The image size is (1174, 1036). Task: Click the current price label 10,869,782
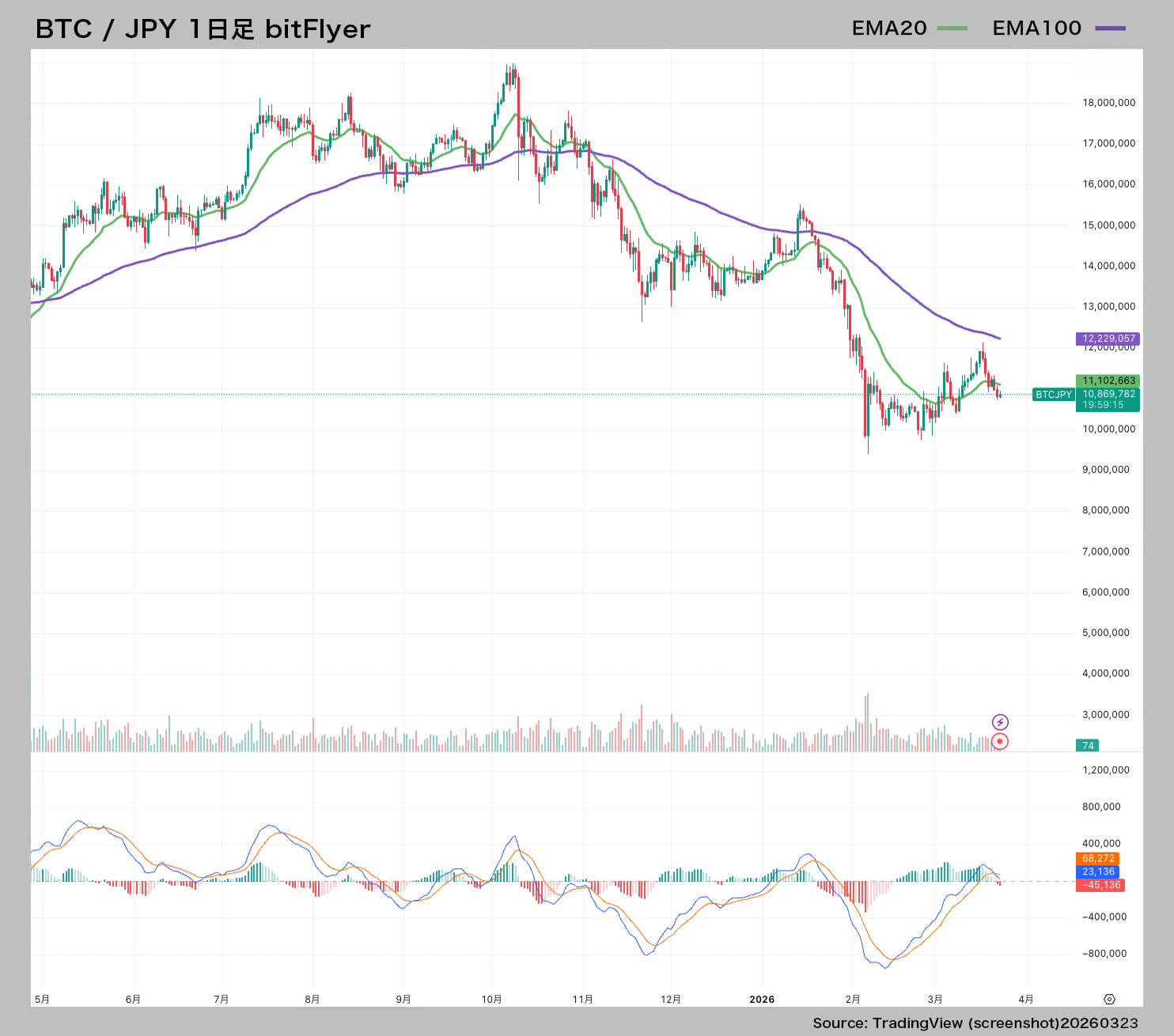pyautogui.click(x=1108, y=394)
